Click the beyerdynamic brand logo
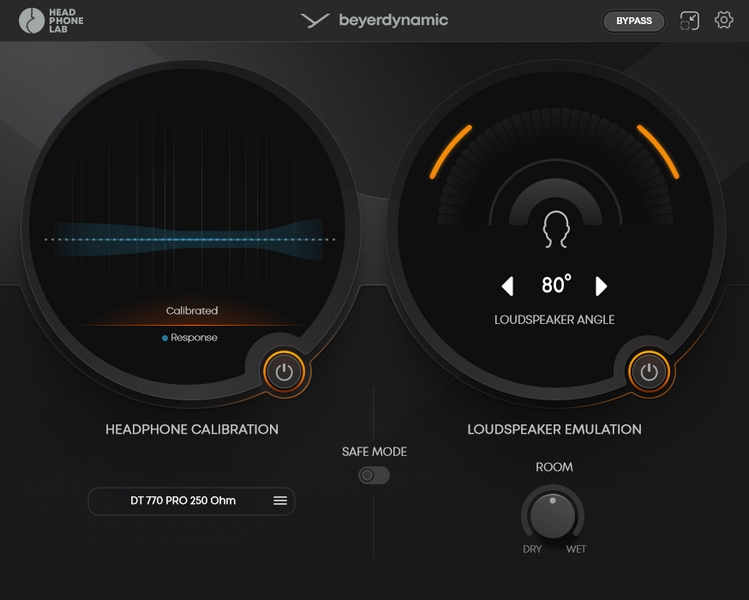The image size is (749, 600). (x=374, y=21)
